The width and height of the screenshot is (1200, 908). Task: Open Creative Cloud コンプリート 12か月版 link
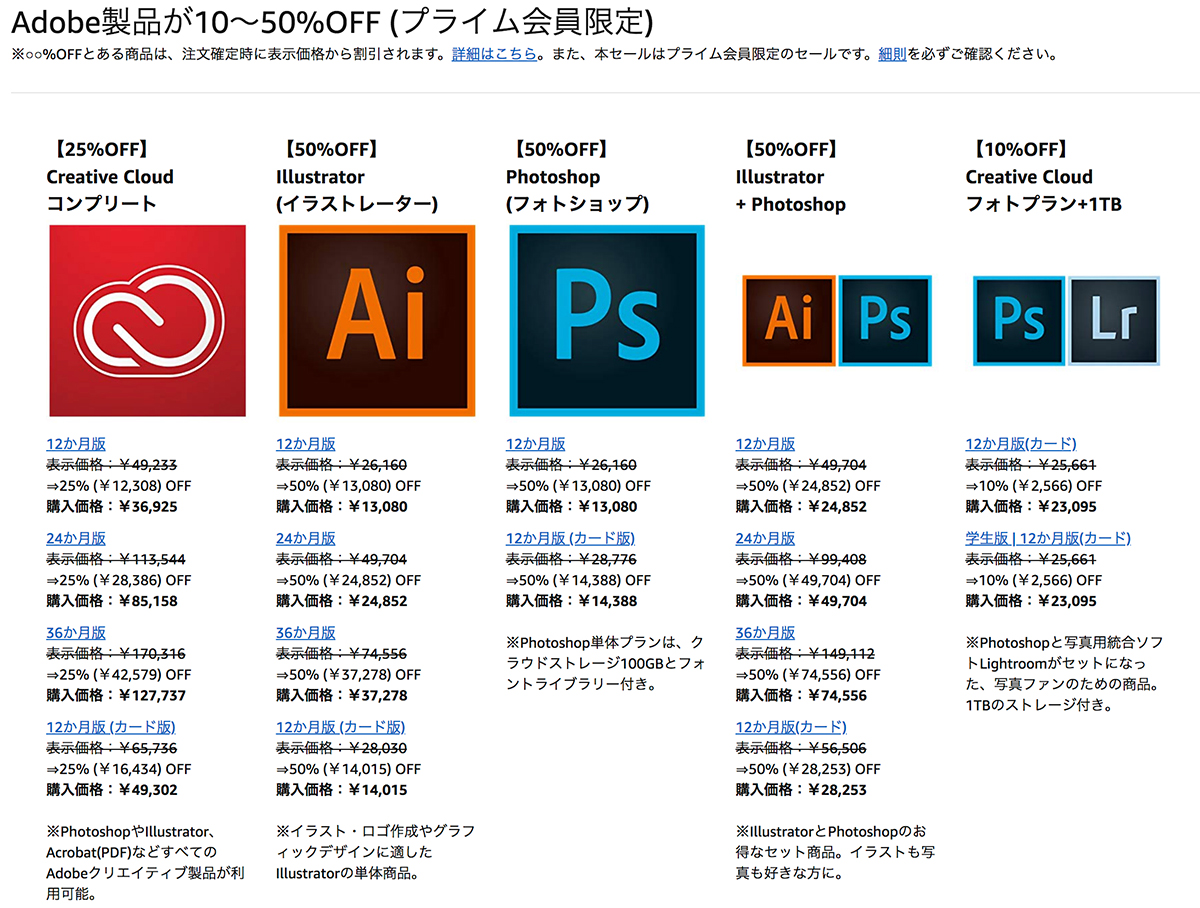(76, 444)
